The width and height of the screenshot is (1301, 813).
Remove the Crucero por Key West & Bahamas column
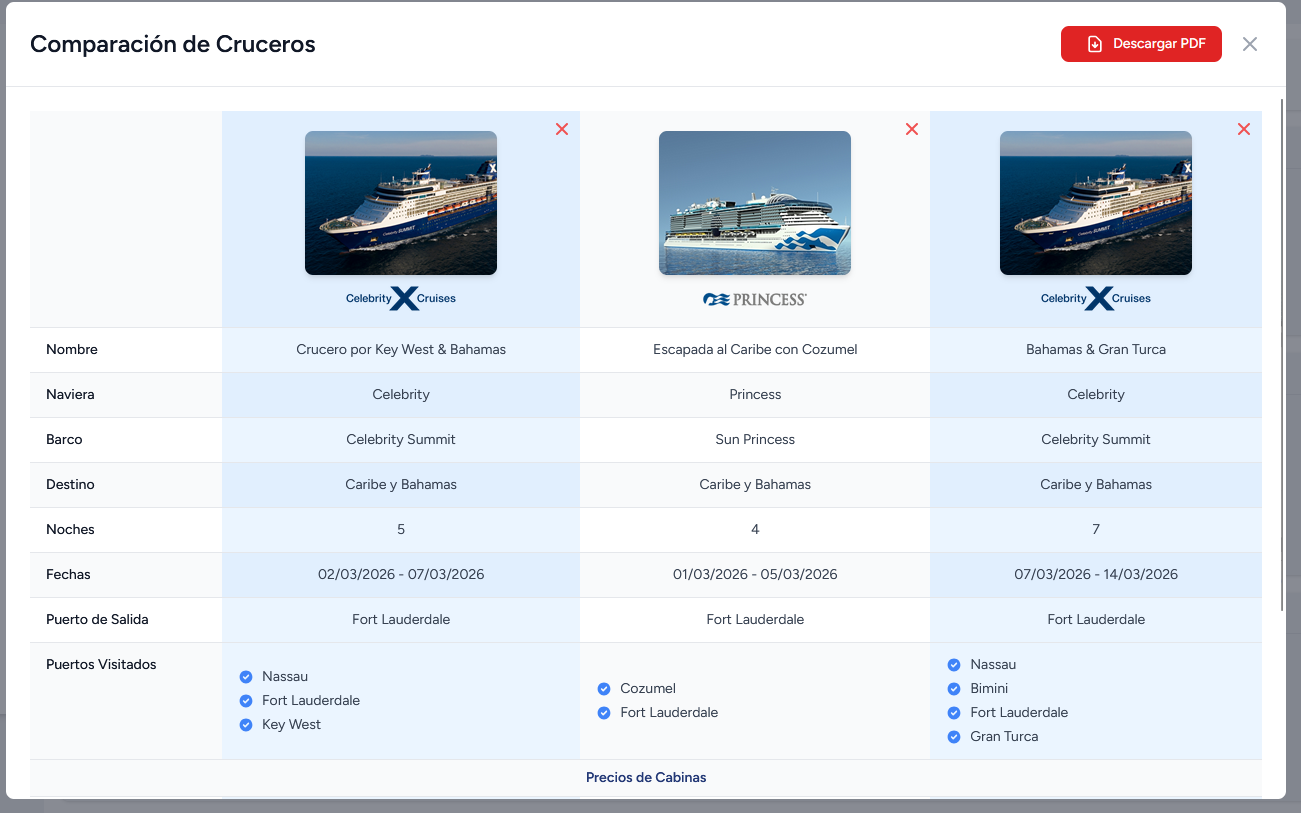coord(561,129)
